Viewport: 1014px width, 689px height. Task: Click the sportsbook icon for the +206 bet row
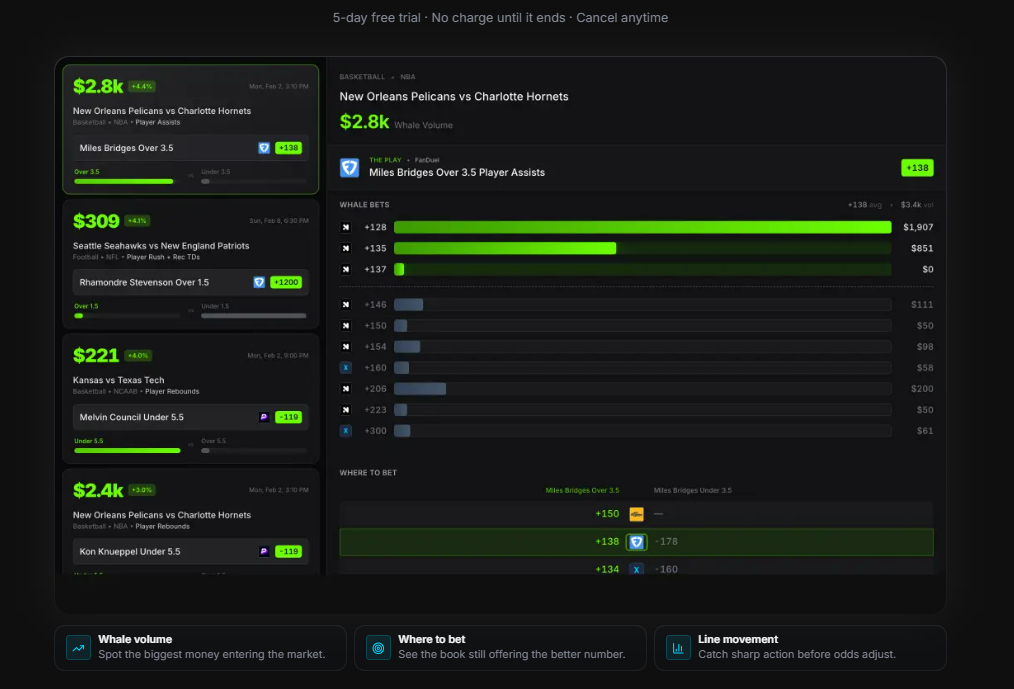[x=346, y=389]
